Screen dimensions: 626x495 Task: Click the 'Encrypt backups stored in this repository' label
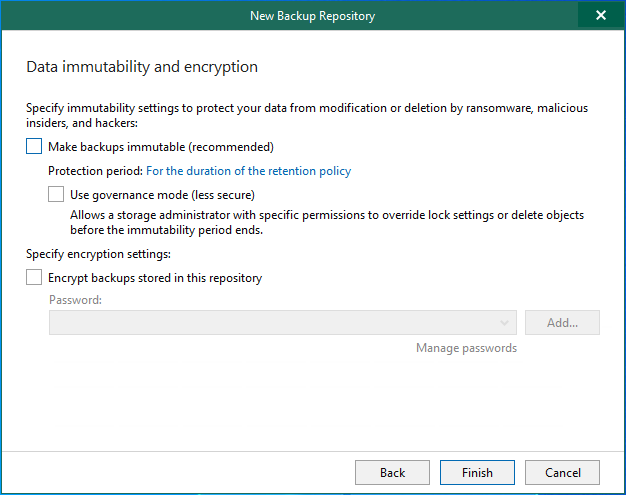(154, 278)
